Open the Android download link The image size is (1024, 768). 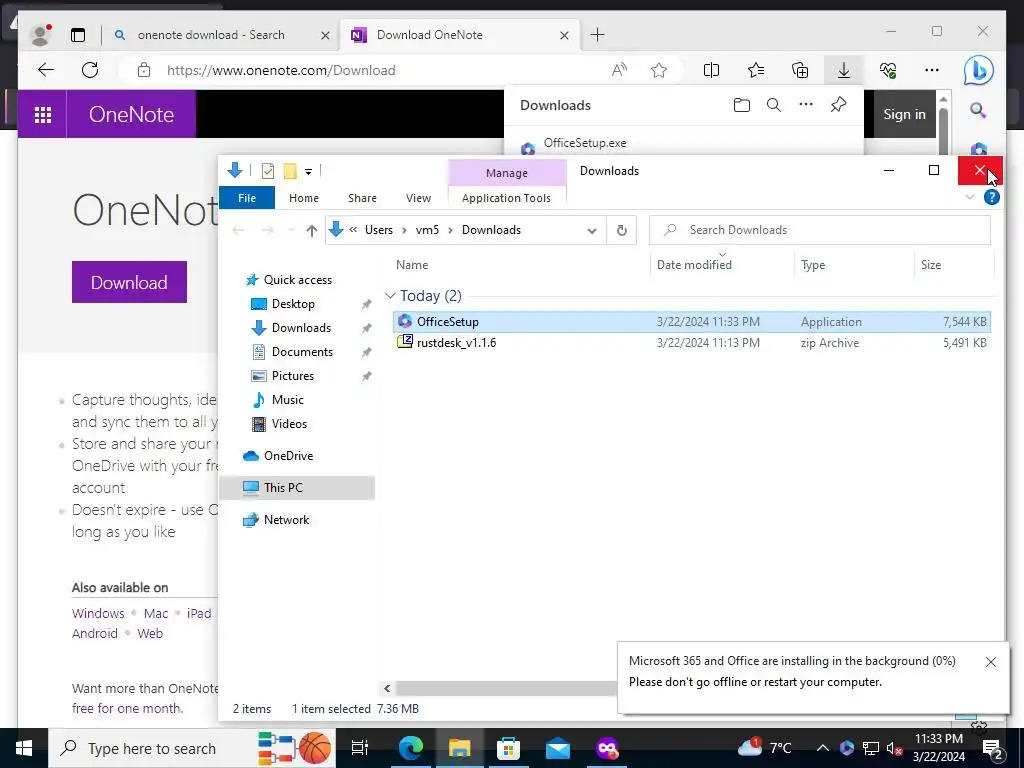coord(95,633)
